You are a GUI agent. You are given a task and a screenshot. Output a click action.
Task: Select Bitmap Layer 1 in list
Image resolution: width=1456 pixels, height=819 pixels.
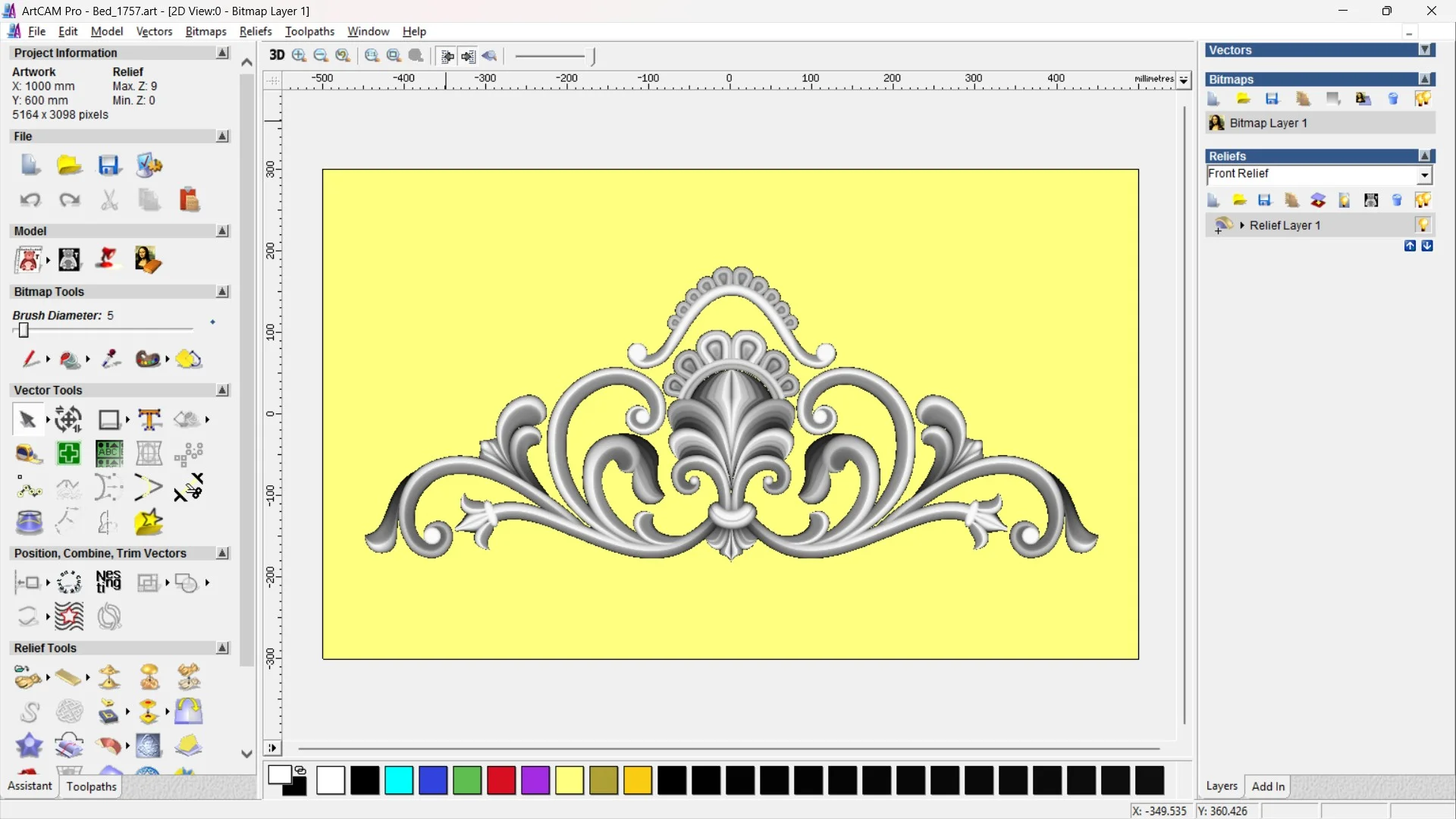[x=1268, y=123]
